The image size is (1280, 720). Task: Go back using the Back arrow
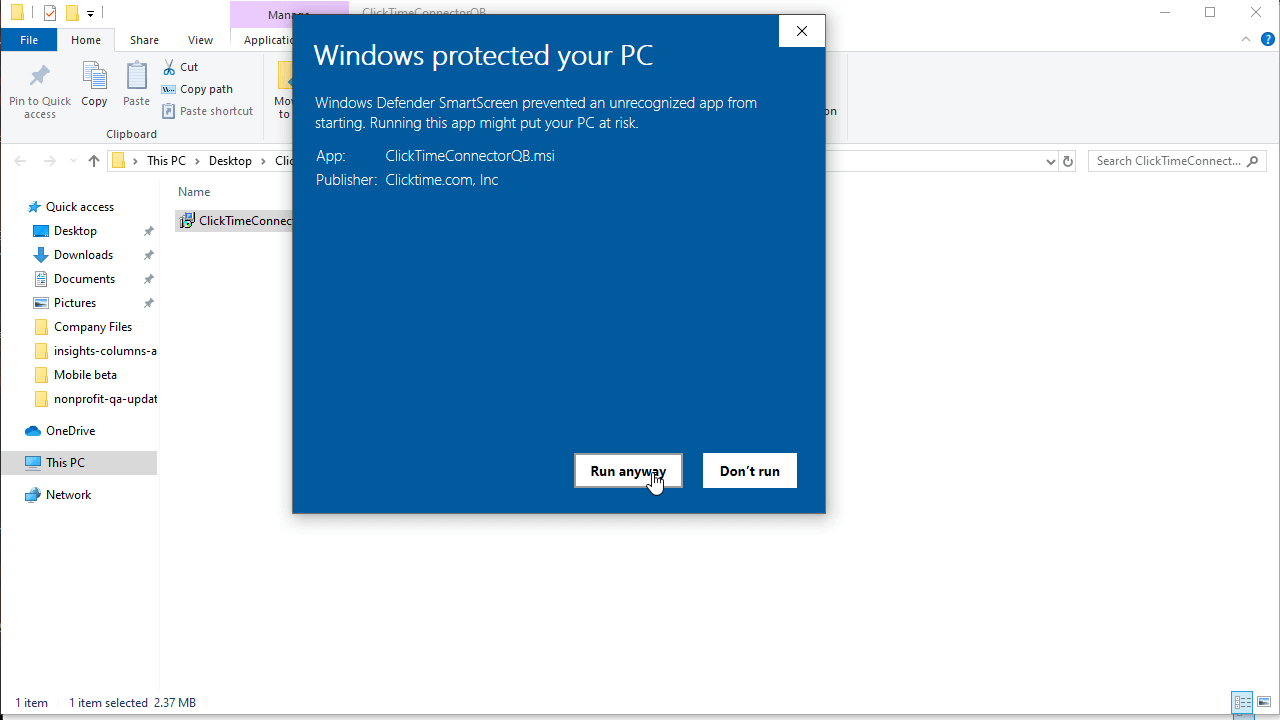(20, 161)
